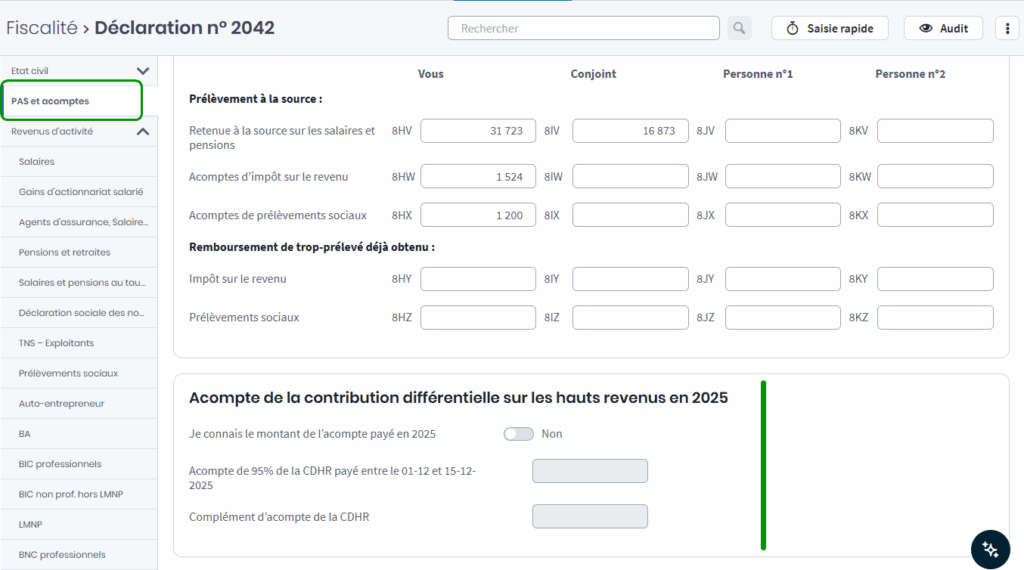Collapse the Revenus d'activité section

(142, 131)
